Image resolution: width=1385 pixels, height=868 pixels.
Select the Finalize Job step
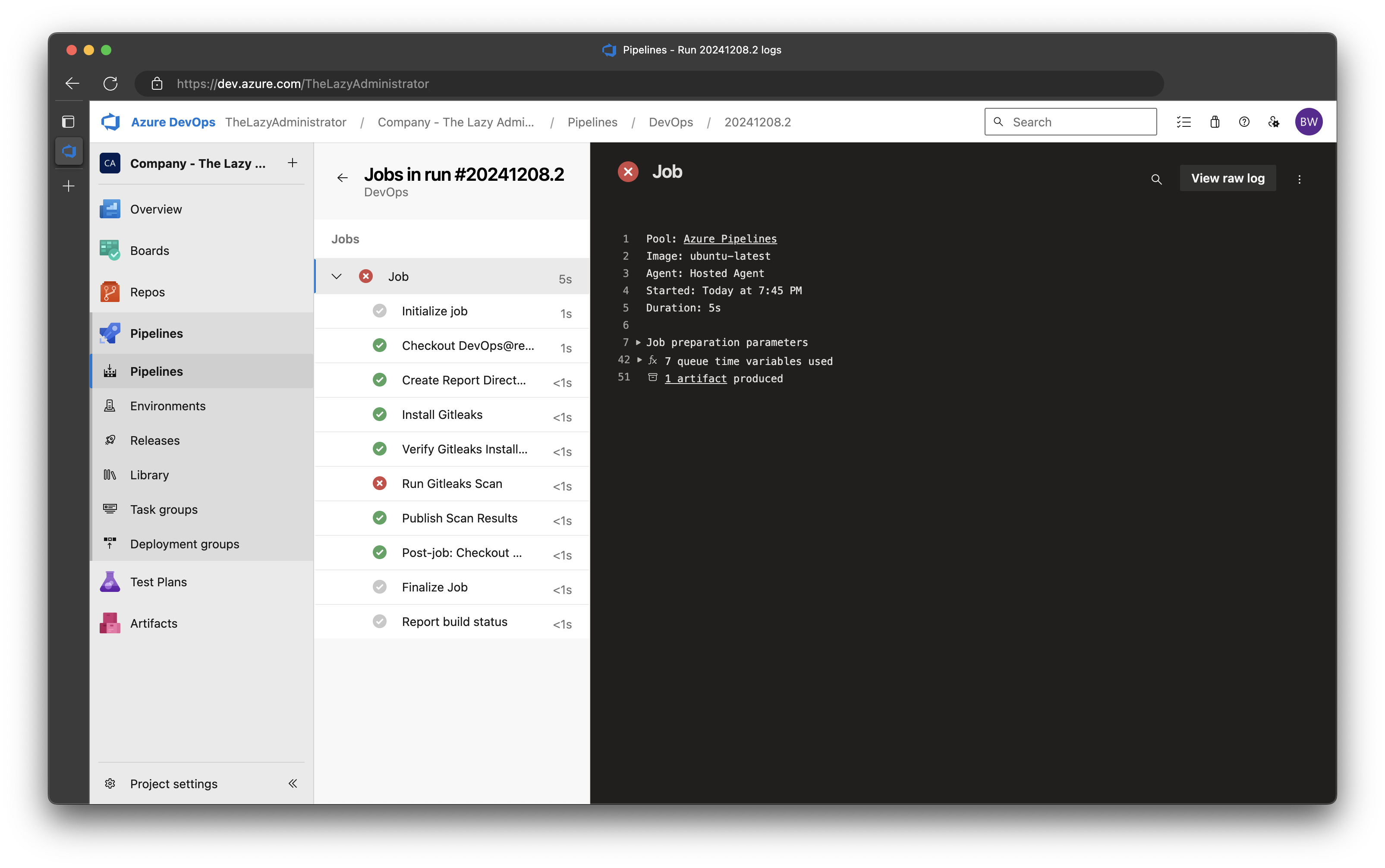coord(452,586)
